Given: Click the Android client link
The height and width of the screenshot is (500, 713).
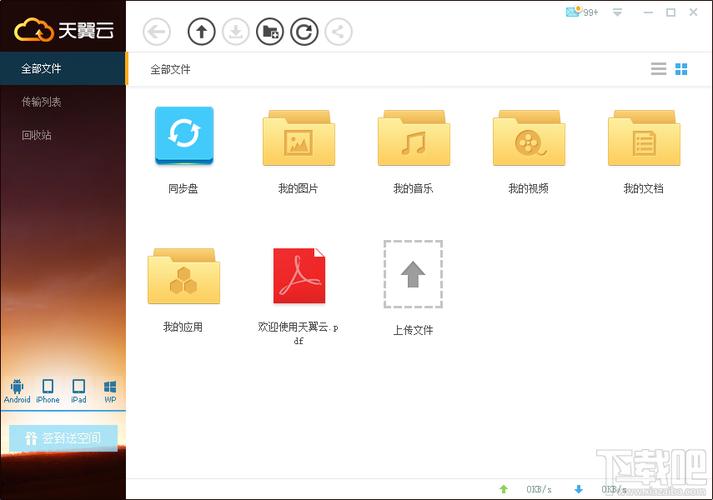Looking at the screenshot, I should [17, 391].
